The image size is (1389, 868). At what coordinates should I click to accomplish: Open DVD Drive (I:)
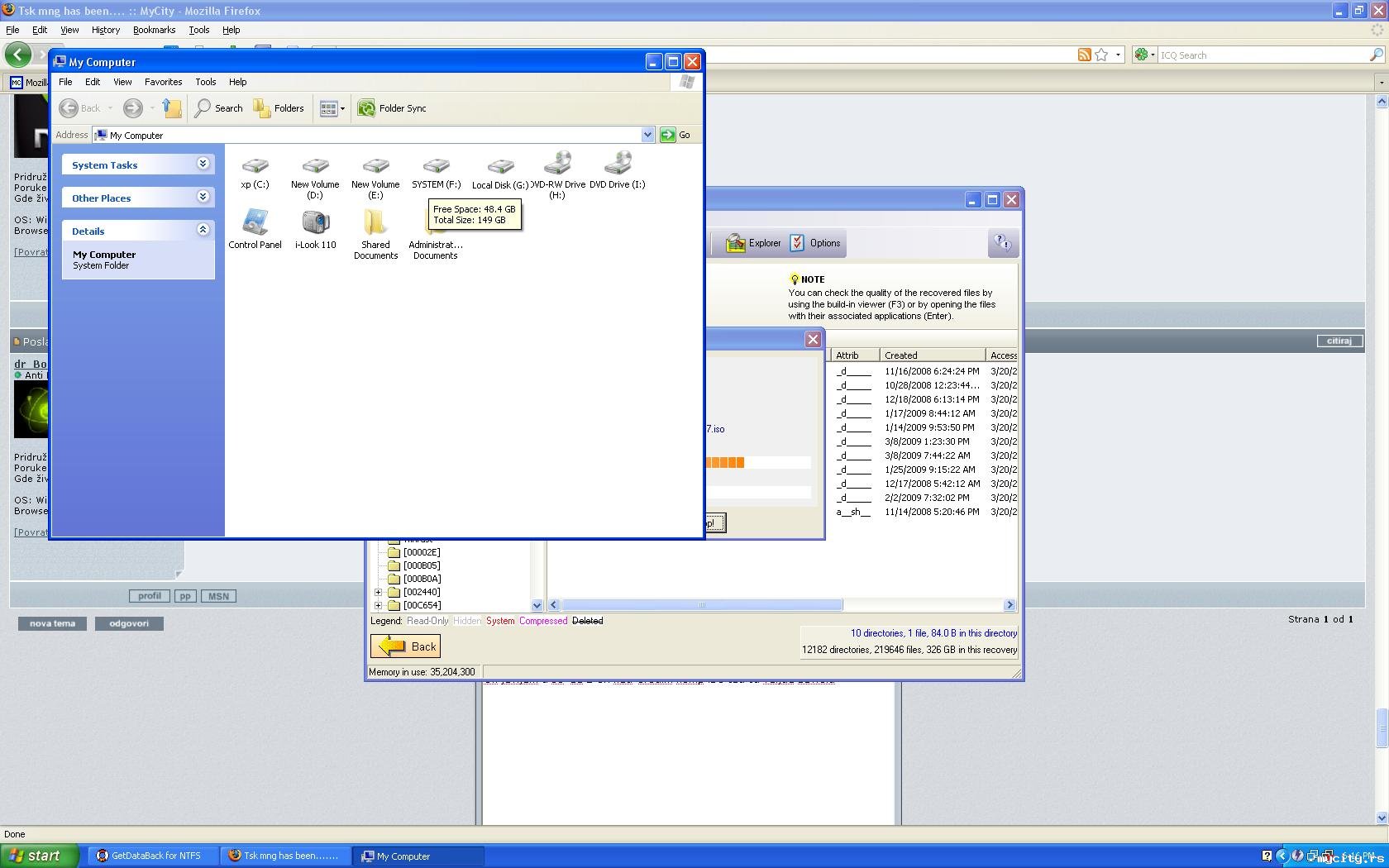coord(618,170)
